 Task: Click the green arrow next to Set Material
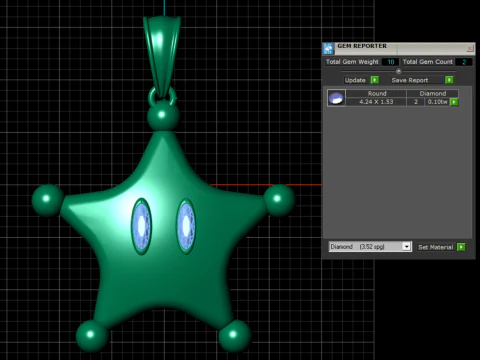click(x=461, y=247)
